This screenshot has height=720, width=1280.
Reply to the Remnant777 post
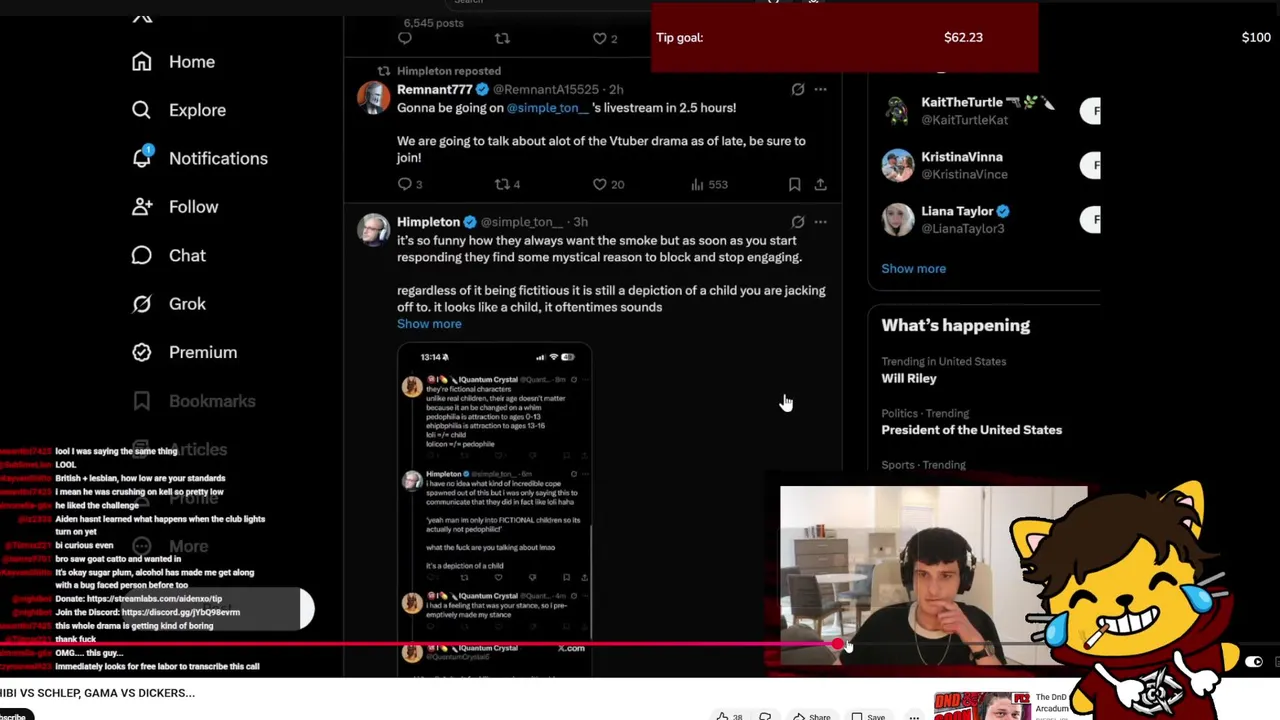[405, 184]
